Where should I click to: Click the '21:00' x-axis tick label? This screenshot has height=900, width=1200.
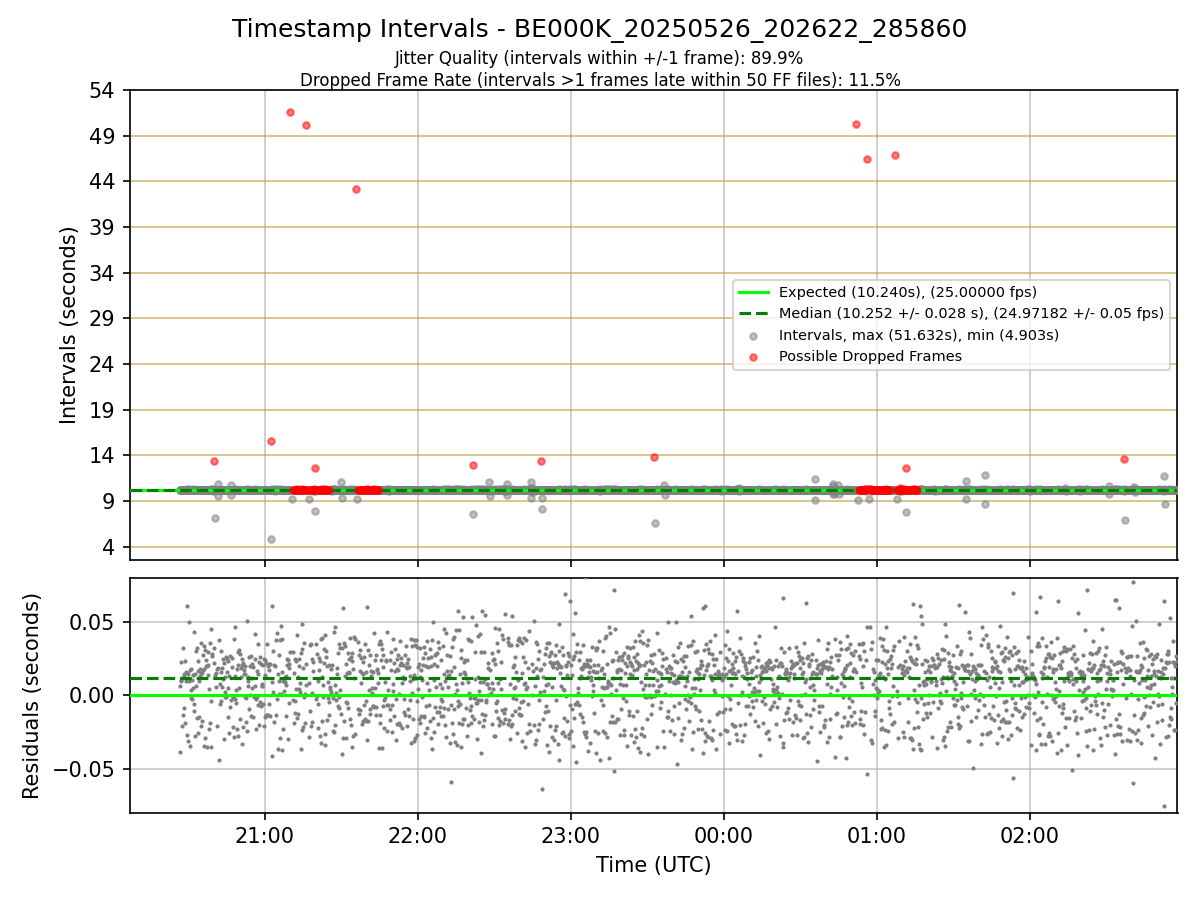pyautogui.click(x=264, y=834)
